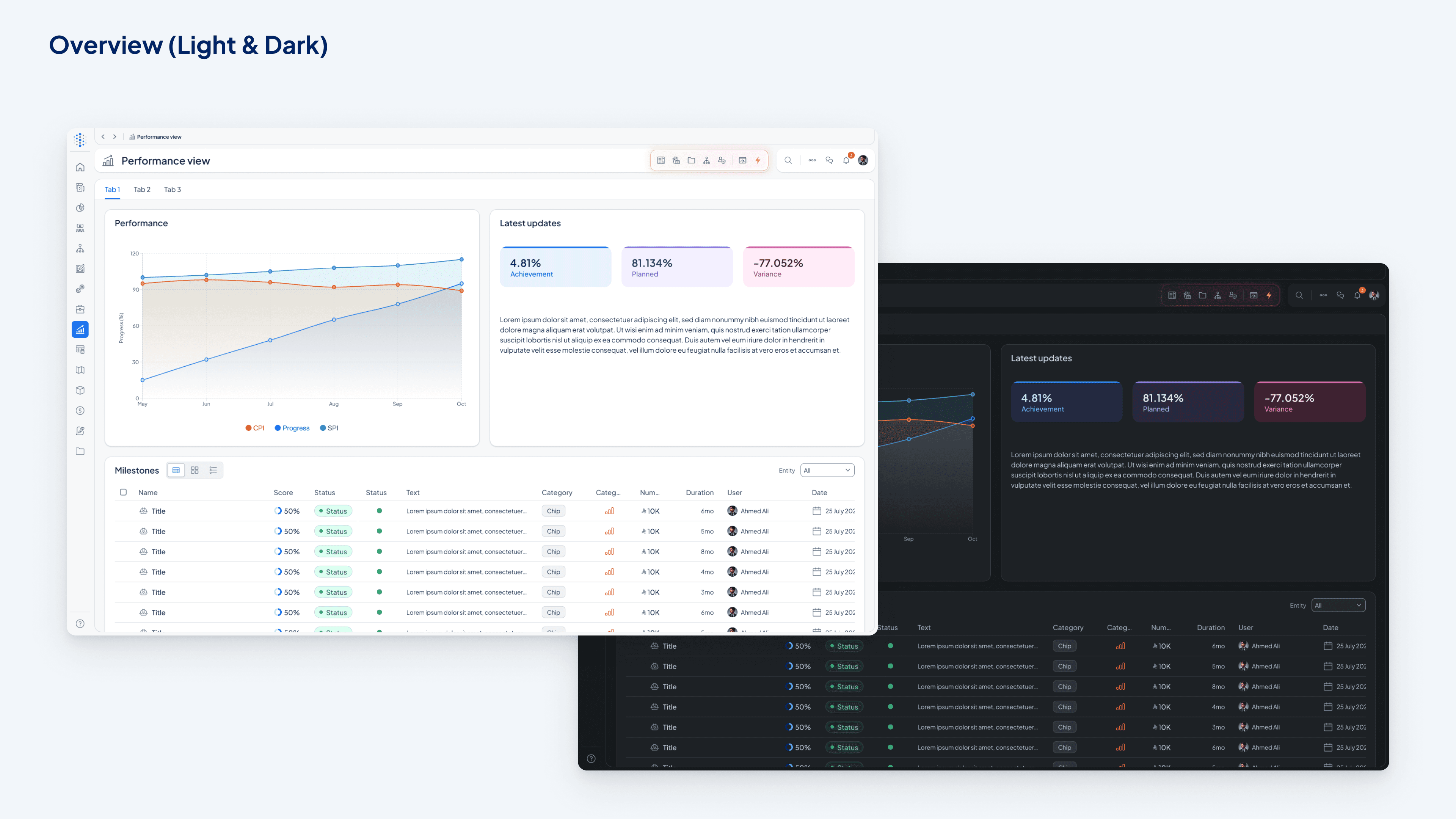Open the hierarchy tree icon in the light toolbar

pos(706,160)
